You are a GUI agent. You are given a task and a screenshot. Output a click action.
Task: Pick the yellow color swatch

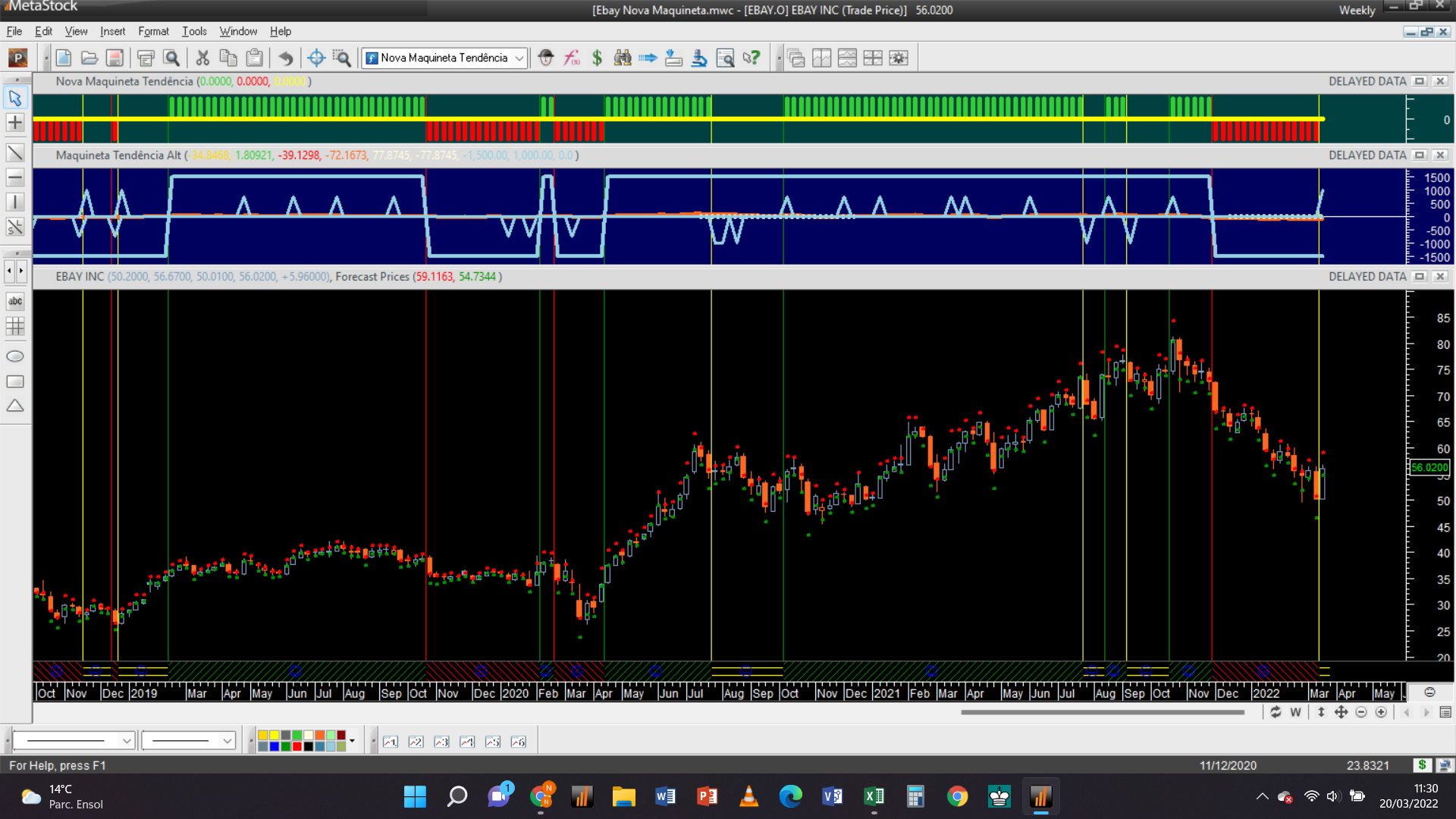point(275,735)
